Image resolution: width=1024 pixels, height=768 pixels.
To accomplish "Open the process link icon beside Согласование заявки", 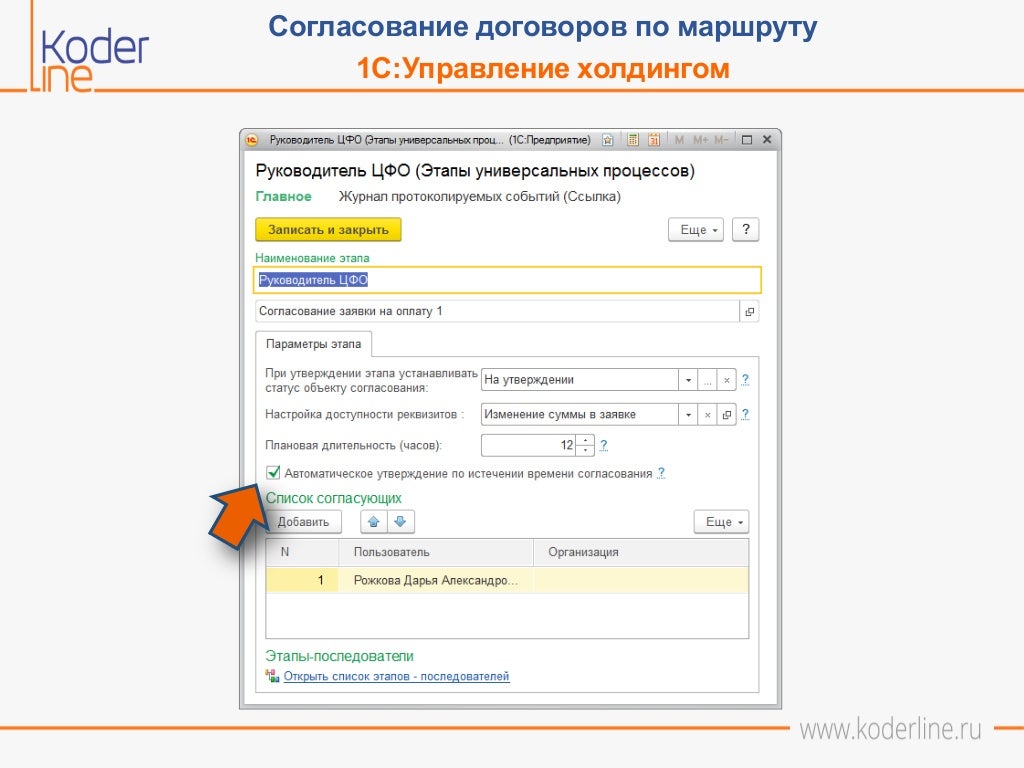I will pos(749,312).
